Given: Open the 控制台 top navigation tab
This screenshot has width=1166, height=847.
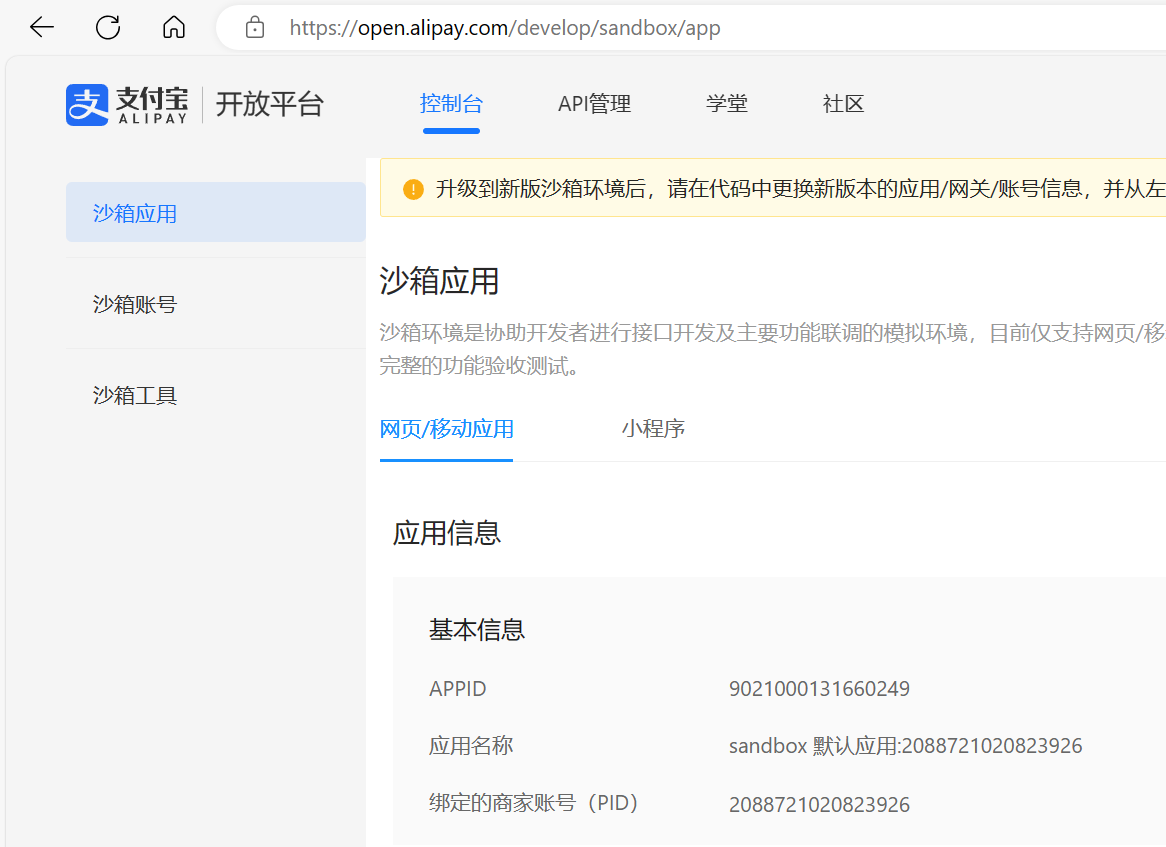Looking at the screenshot, I should [x=451, y=103].
